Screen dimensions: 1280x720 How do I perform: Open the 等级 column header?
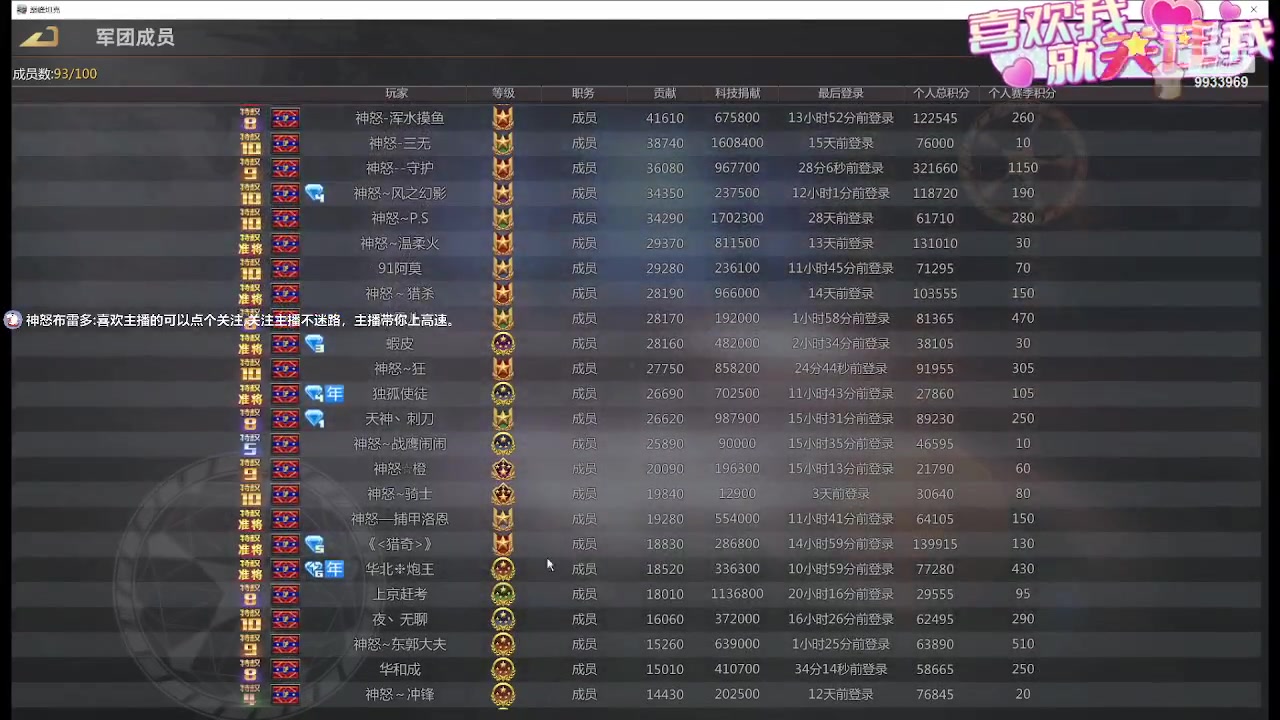coord(503,93)
